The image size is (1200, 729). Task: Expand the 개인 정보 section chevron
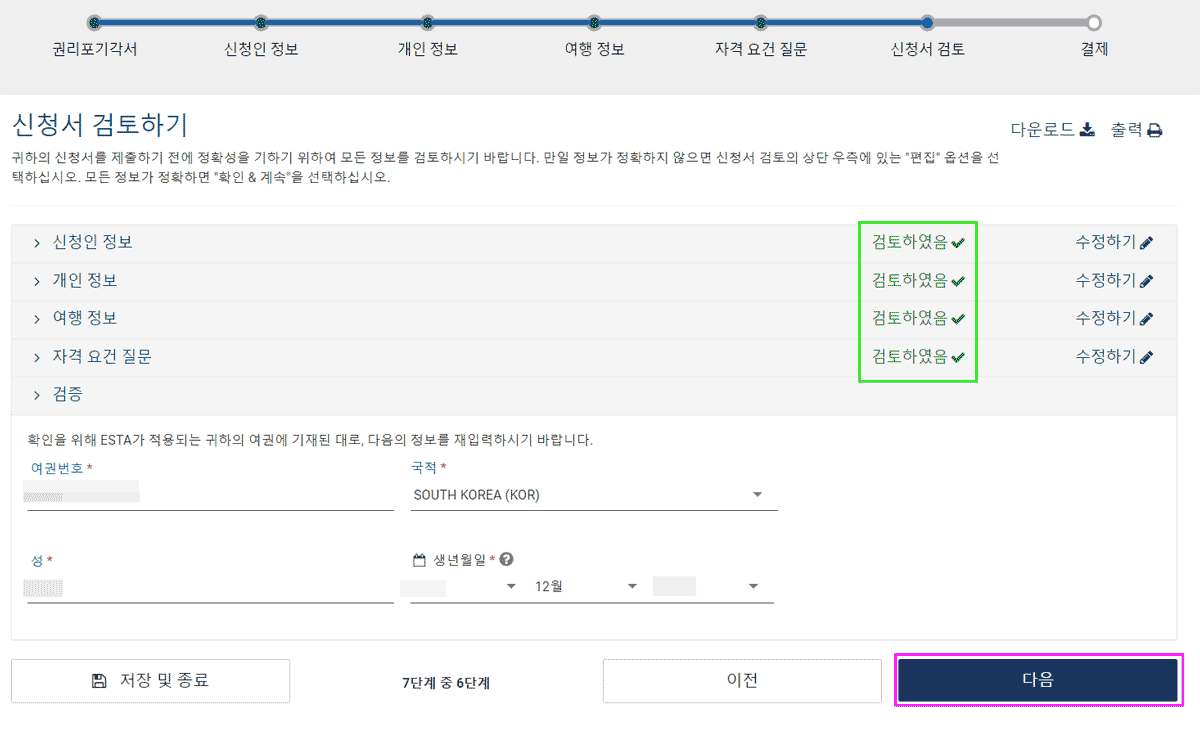[37, 281]
